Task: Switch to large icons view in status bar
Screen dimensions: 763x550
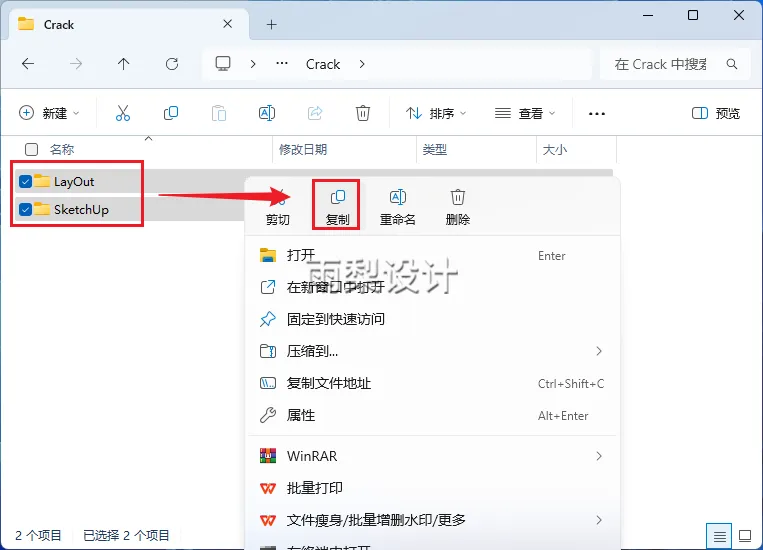Action: click(745, 536)
